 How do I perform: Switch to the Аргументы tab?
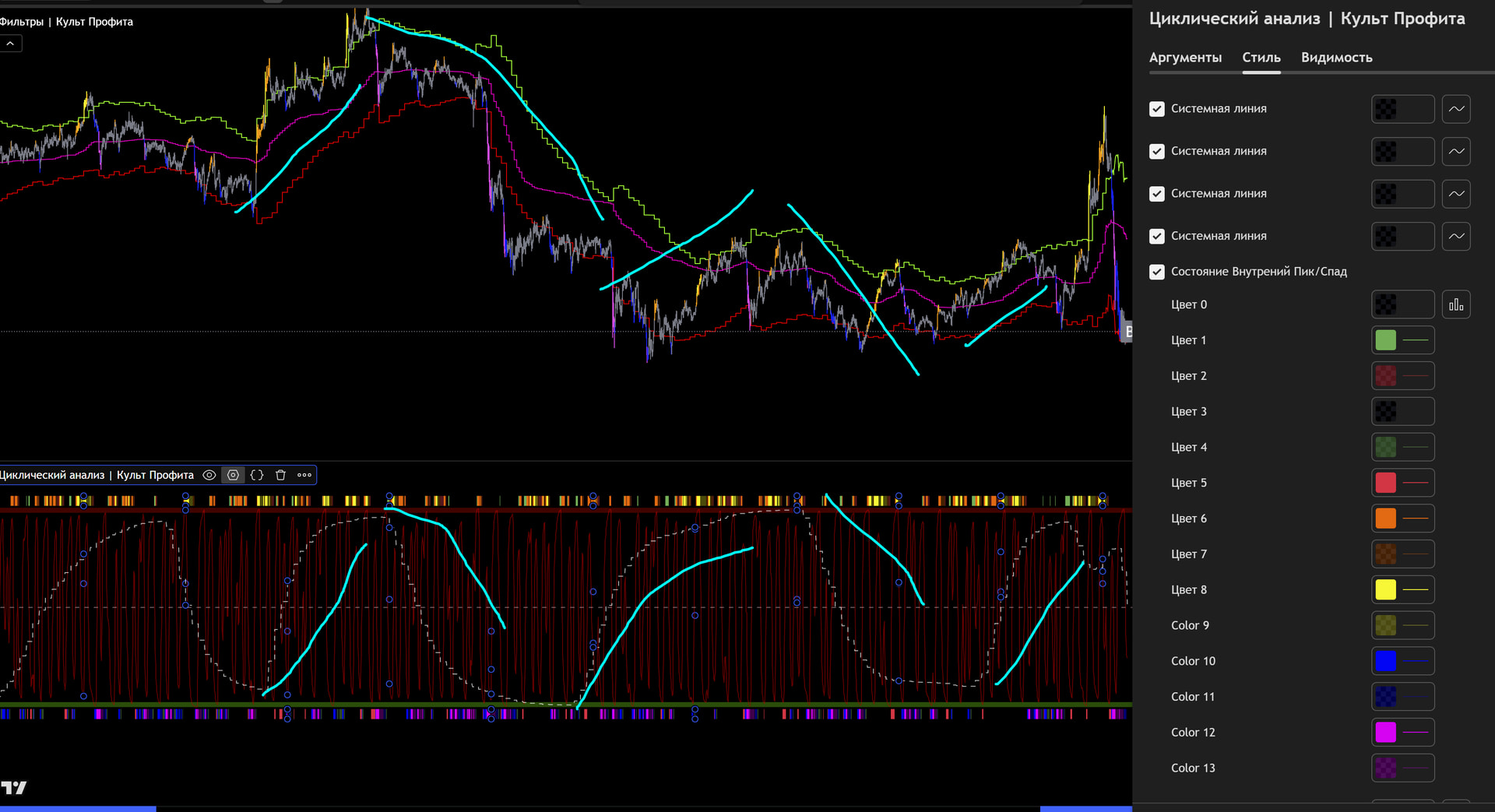tap(1185, 58)
